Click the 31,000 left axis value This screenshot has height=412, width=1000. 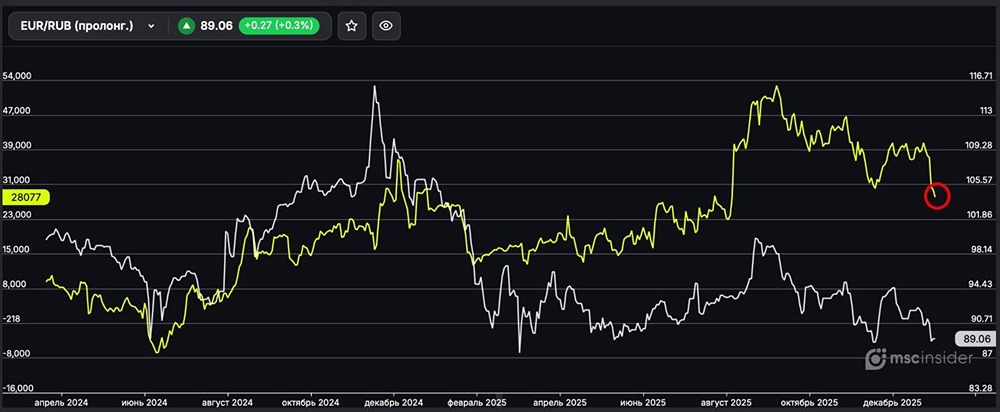pyautogui.click(x=17, y=180)
